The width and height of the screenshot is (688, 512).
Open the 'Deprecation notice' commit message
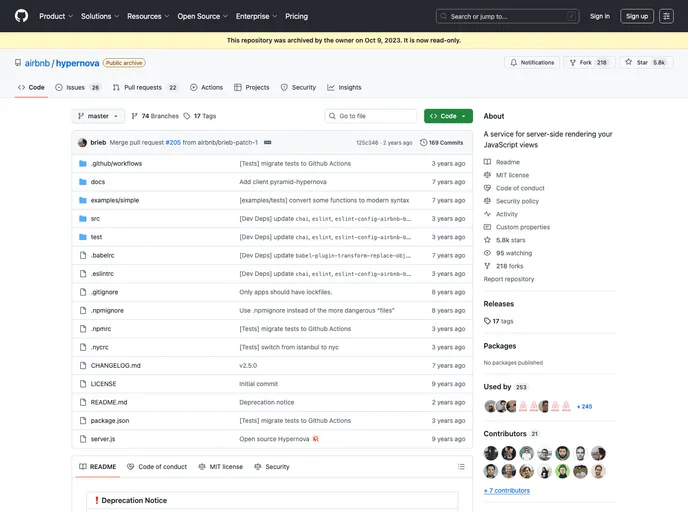tap(267, 402)
